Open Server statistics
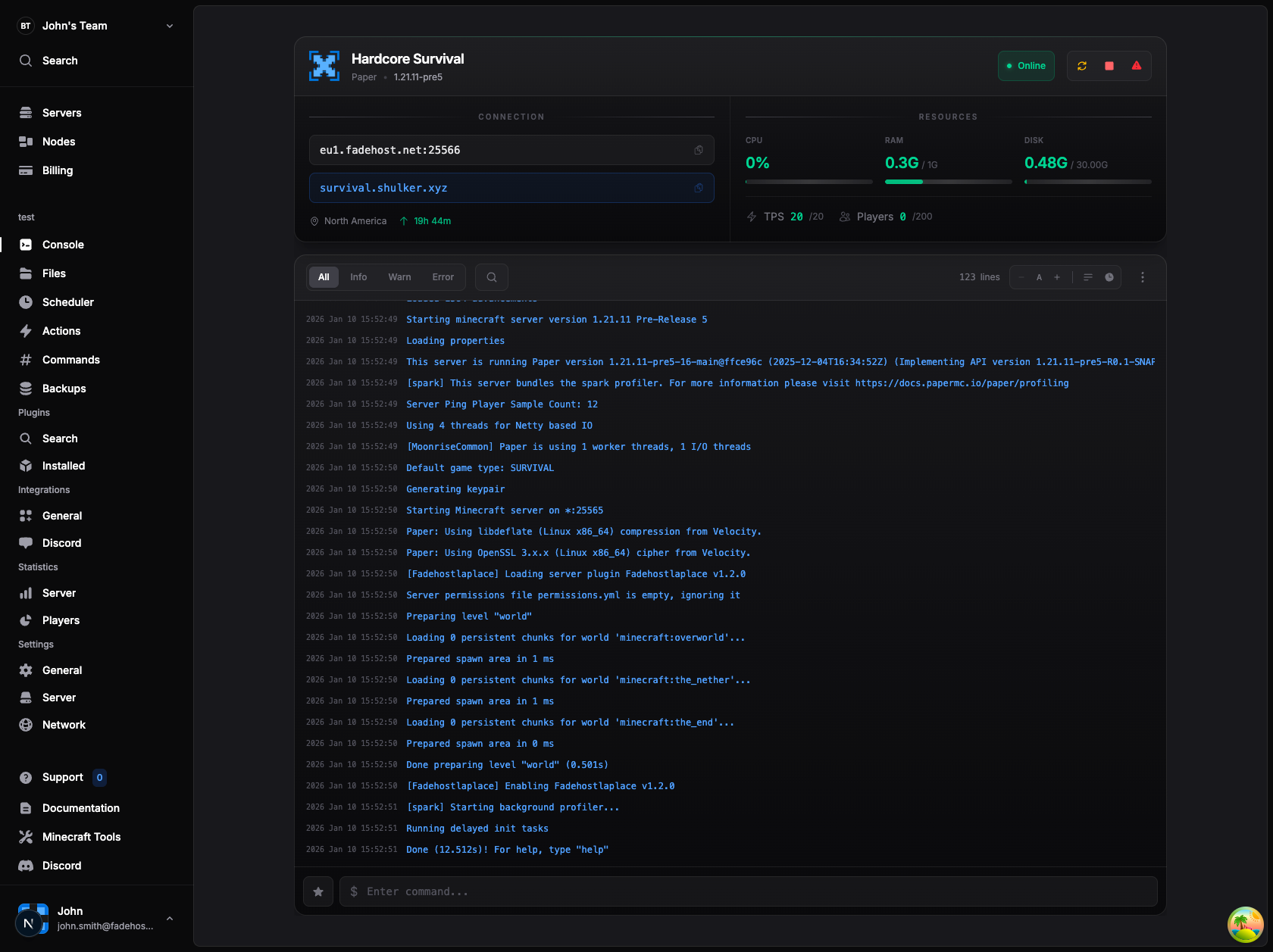Image resolution: width=1273 pixels, height=952 pixels. [x=96, y=593]
